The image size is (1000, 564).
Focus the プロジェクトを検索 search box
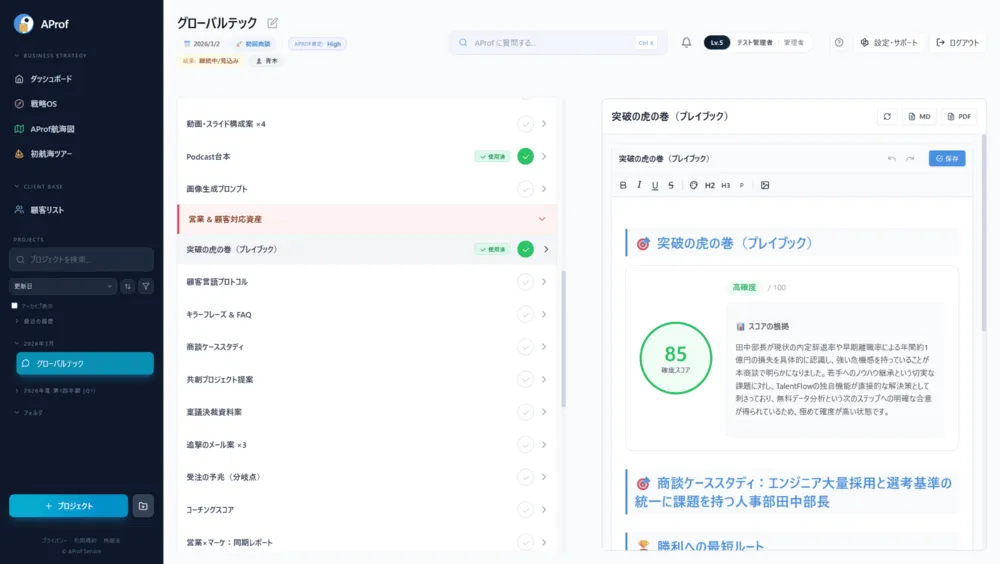tap(82, 260)
